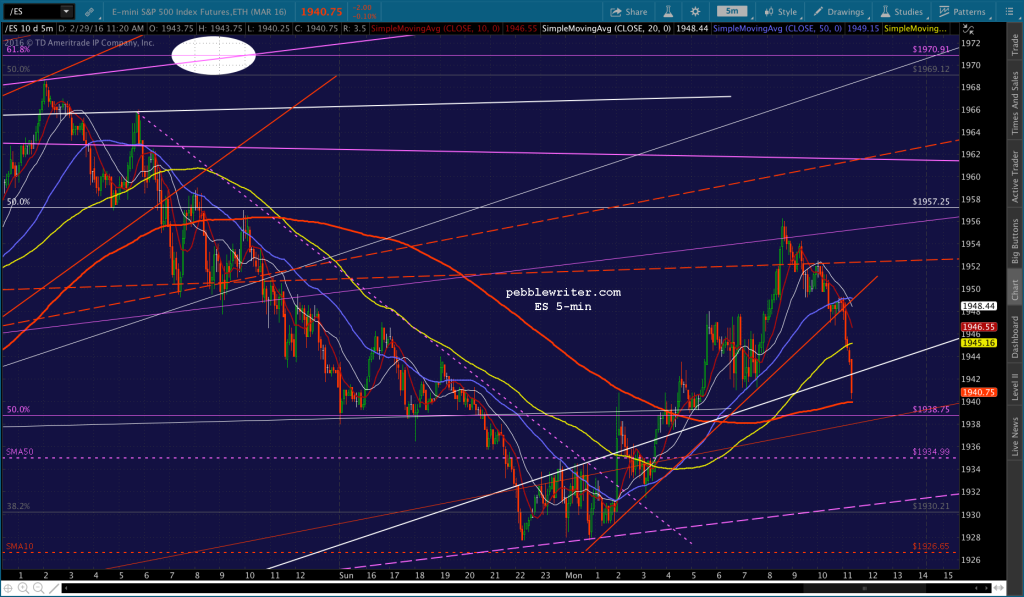The image size is (1024, 597).
Task: Show the Live News side panel
Action: pyautogui.click(x=1015, y=437)
